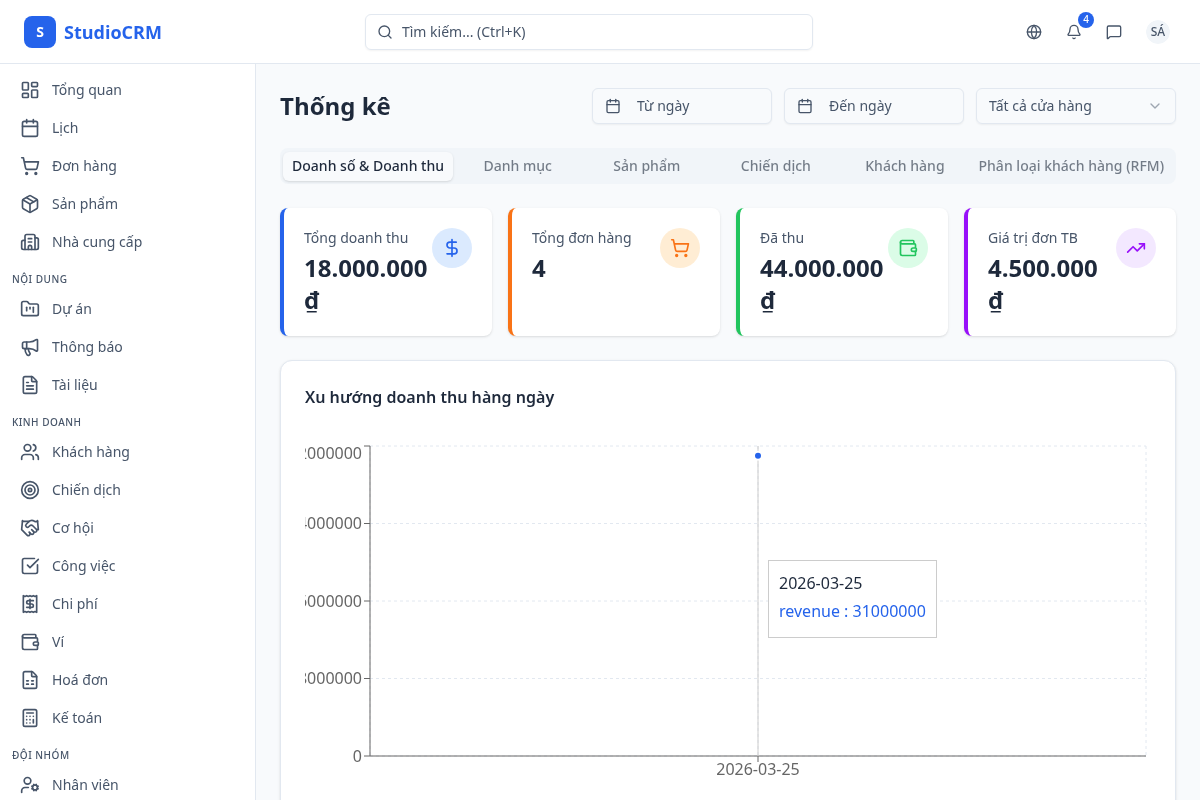Select the Phân loại khách hàng (RFM) tab
Image resolution: width=1200 pixels, height=800 pixels.
tap(1071, 166)
